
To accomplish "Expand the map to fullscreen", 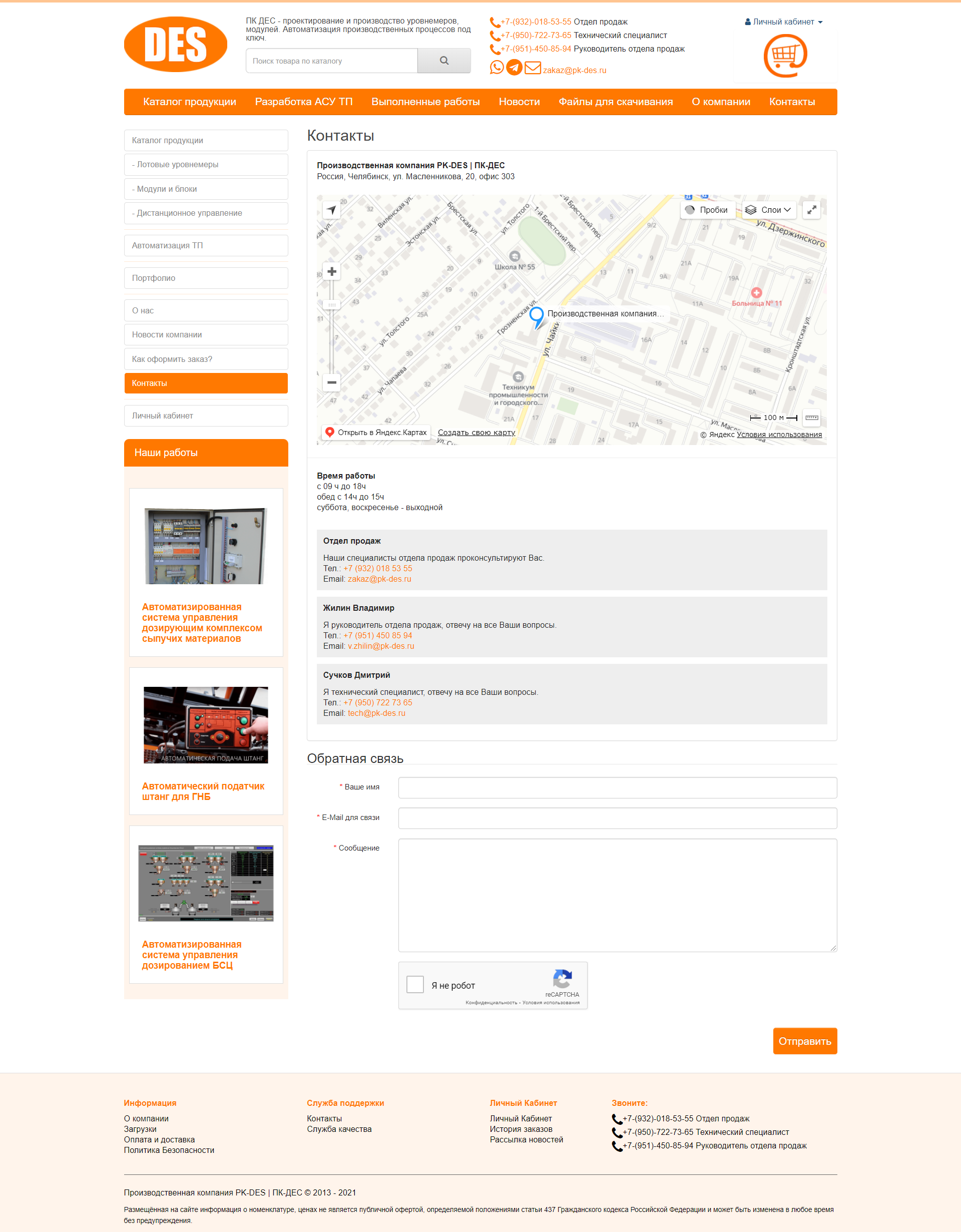I will tap(811, 210).
